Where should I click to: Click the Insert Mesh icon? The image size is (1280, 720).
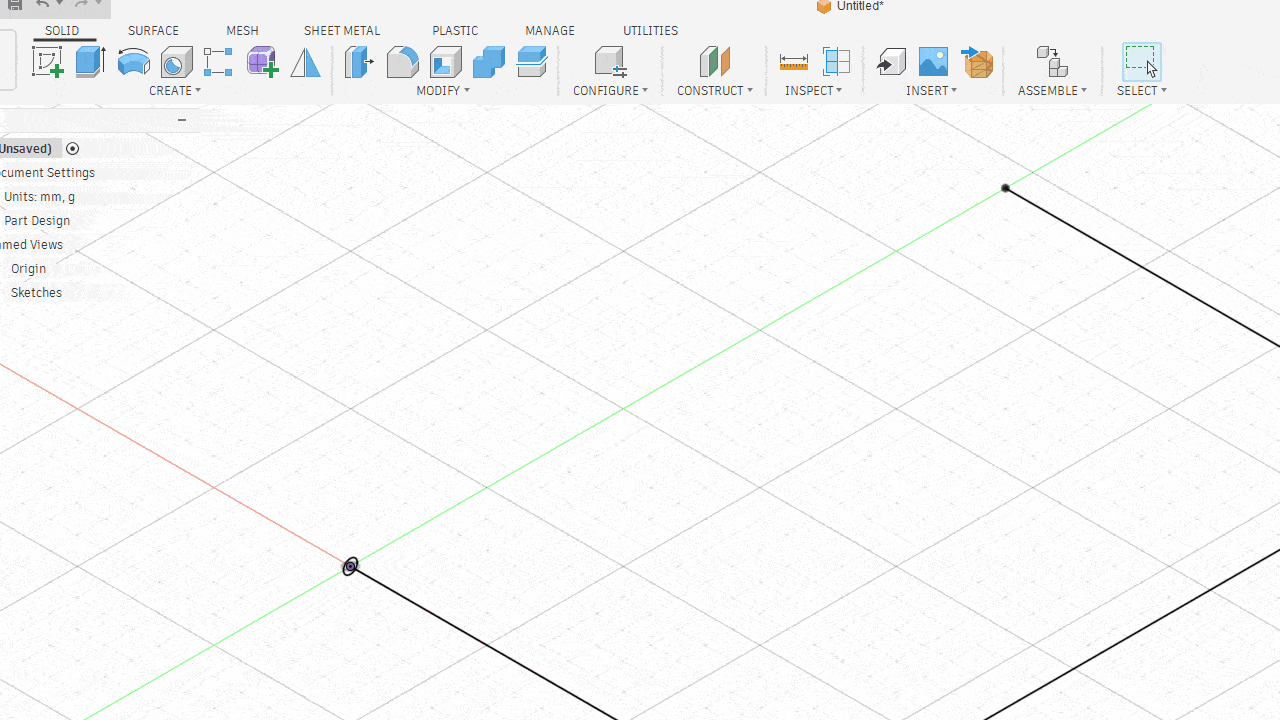(x=977, y=62)
